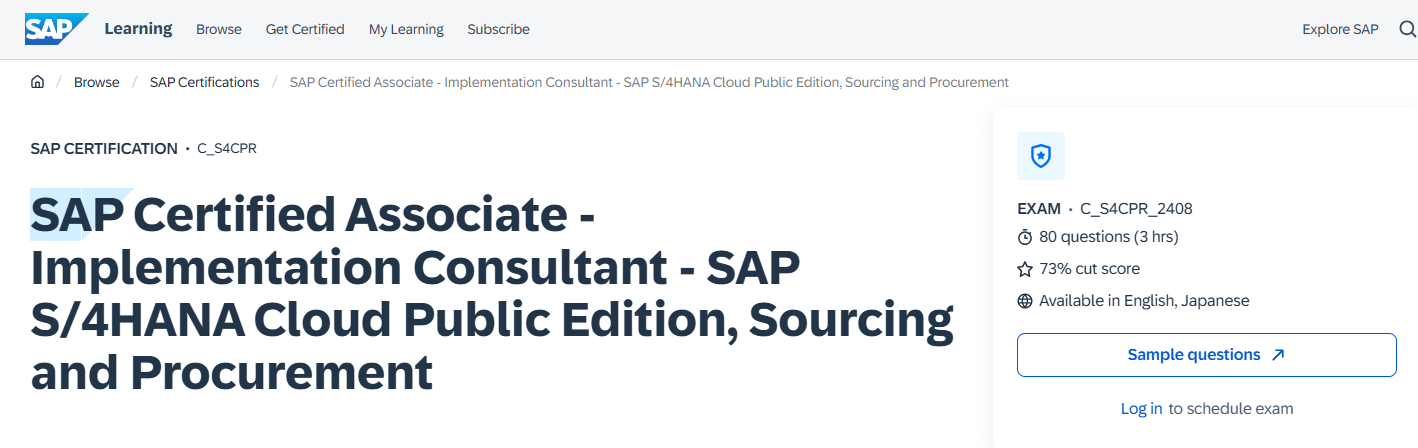
Task: Click Log in to schedule exam
Action: [x=1141, y=408]
